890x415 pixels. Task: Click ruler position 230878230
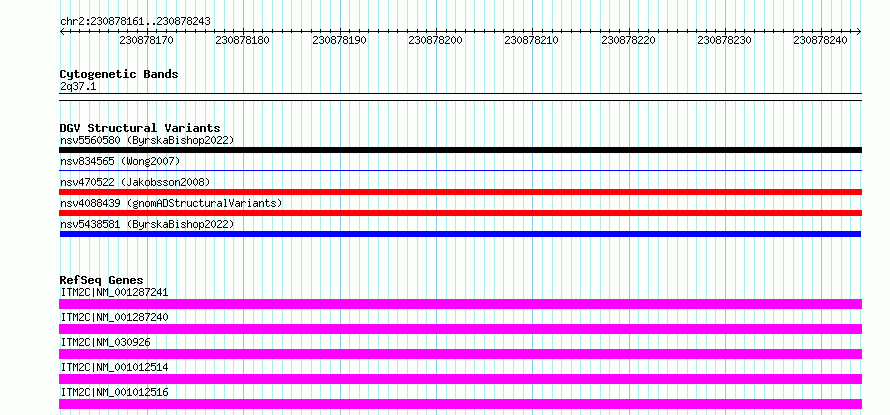[725, 40]
